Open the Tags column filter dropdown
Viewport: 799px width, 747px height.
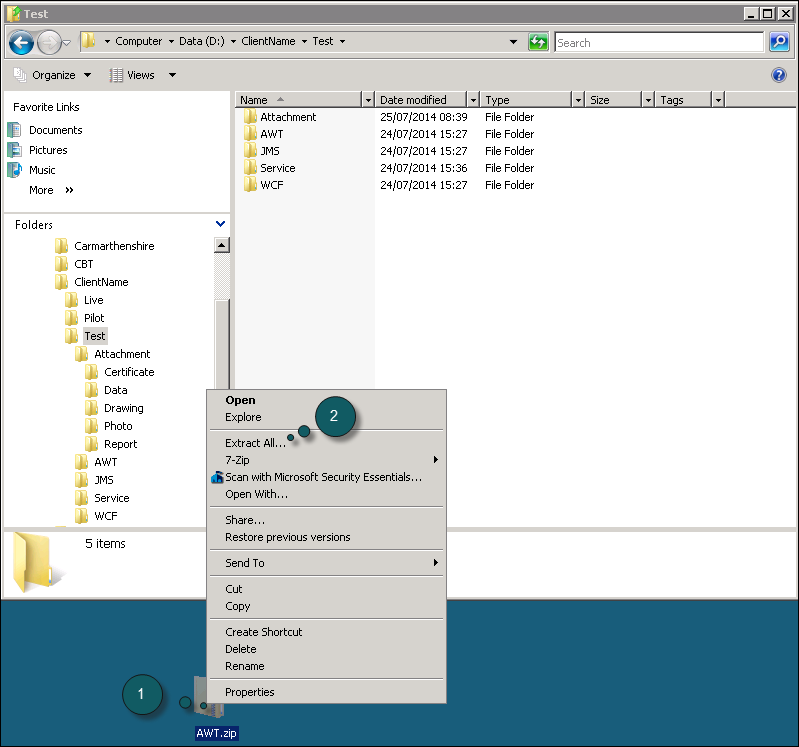point(718,100)
